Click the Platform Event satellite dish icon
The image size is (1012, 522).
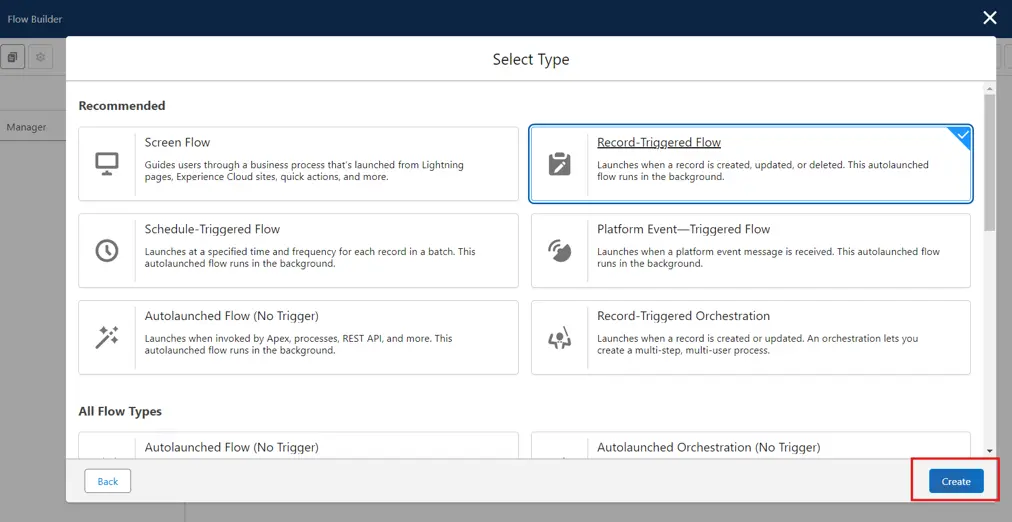coord(560,251)
